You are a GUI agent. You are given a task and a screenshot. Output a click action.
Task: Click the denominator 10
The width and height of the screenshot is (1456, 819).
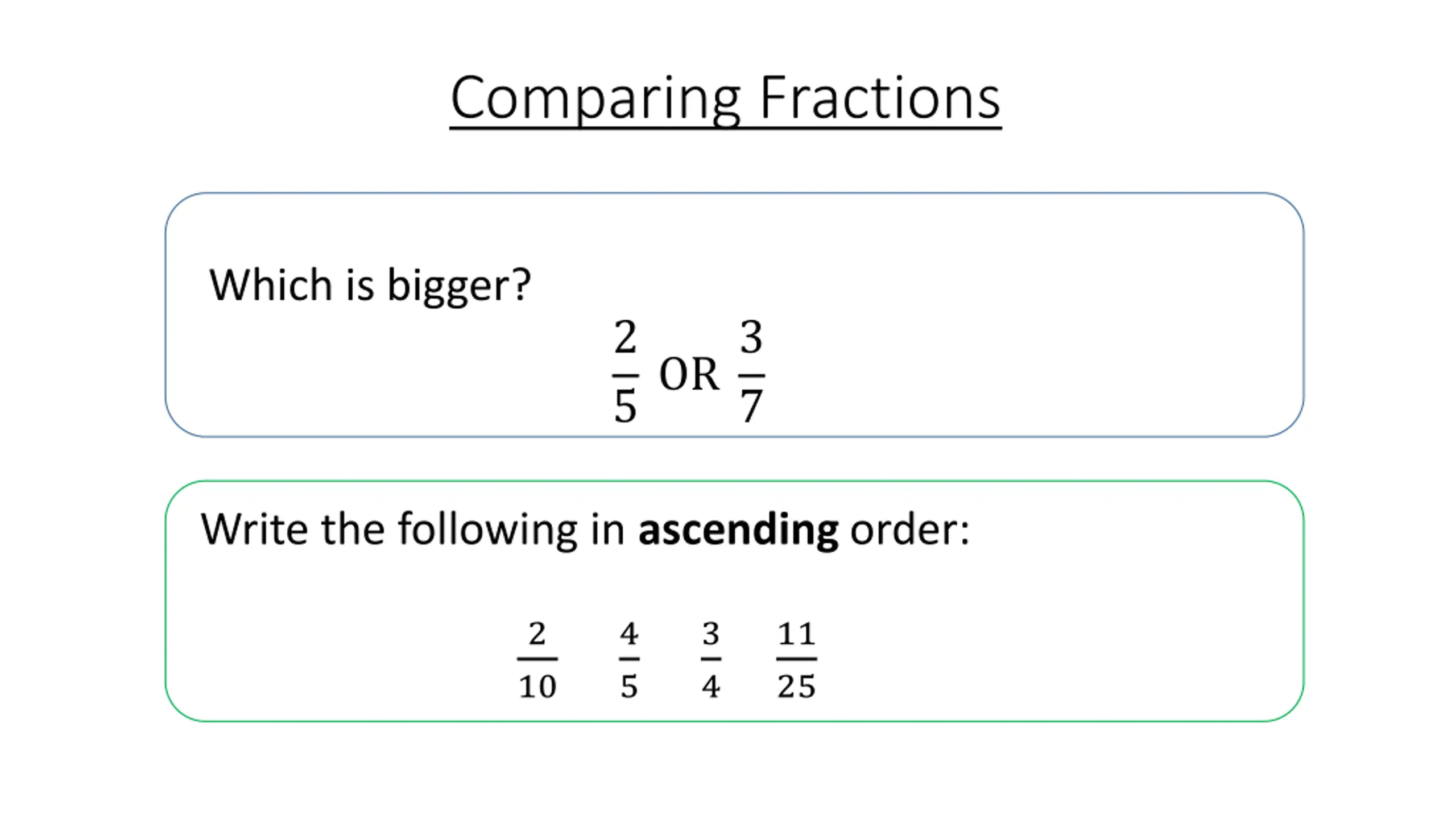[x=537, y=686]
